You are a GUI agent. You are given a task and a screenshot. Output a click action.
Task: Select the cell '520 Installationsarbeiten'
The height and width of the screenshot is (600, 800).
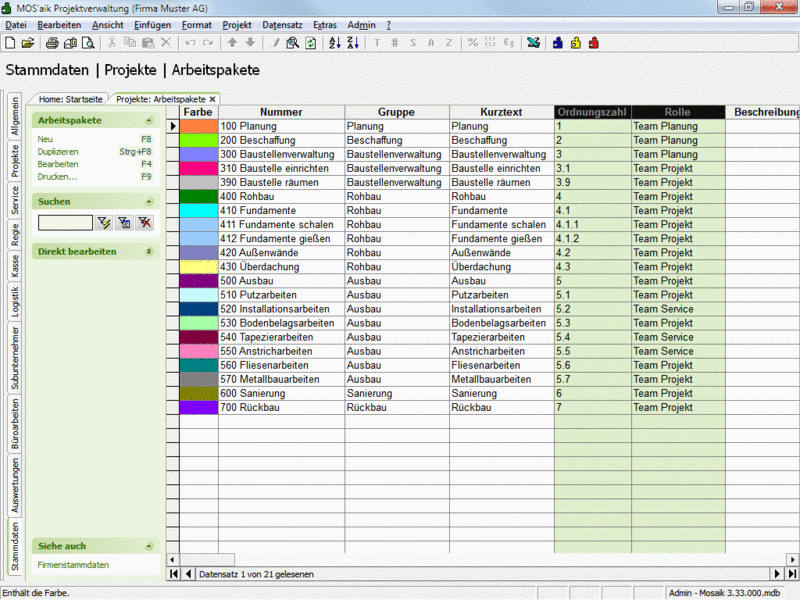281,309
